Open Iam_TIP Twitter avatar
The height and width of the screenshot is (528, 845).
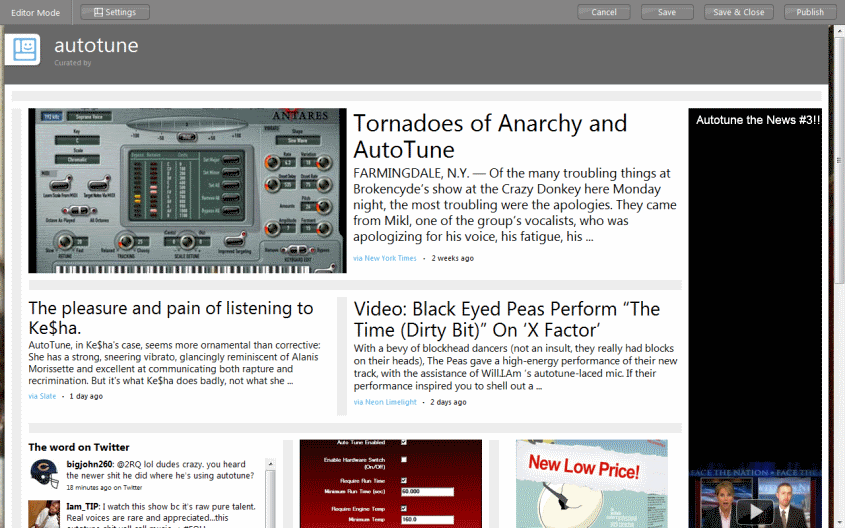[x=44, y=515]
